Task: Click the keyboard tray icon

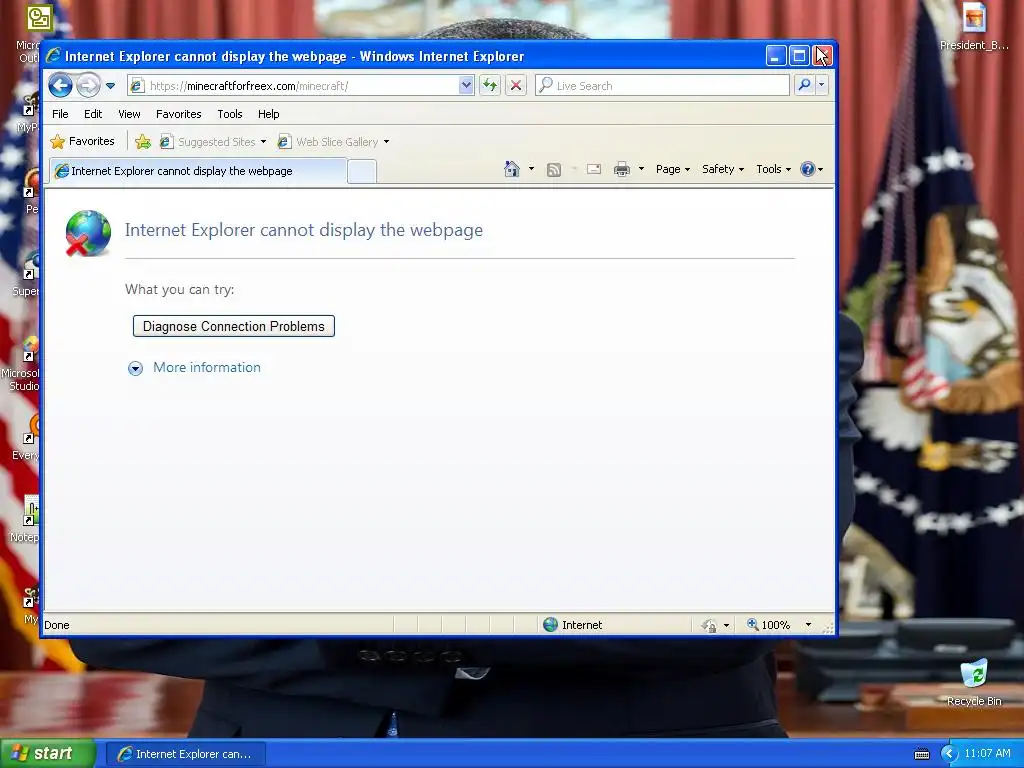Action: pos(921,754)
